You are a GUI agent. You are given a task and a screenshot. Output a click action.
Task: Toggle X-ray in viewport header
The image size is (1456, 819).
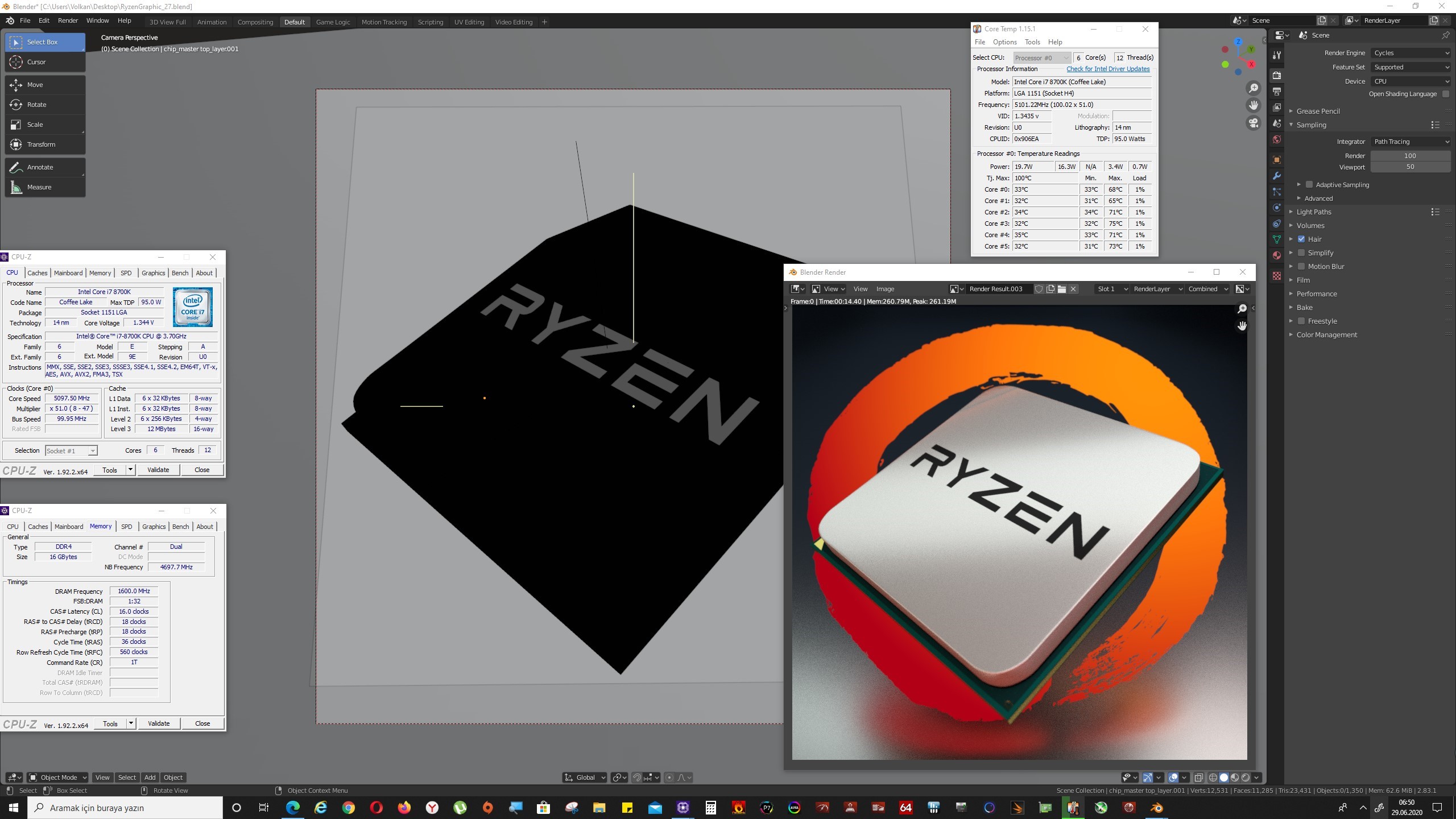pos(1198,777)
